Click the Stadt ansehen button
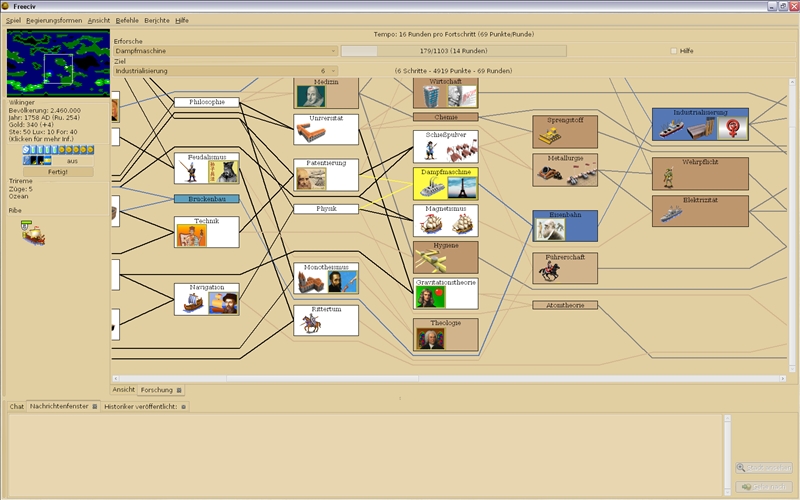Viewport: 800px width, 500px height. (764, 468)
